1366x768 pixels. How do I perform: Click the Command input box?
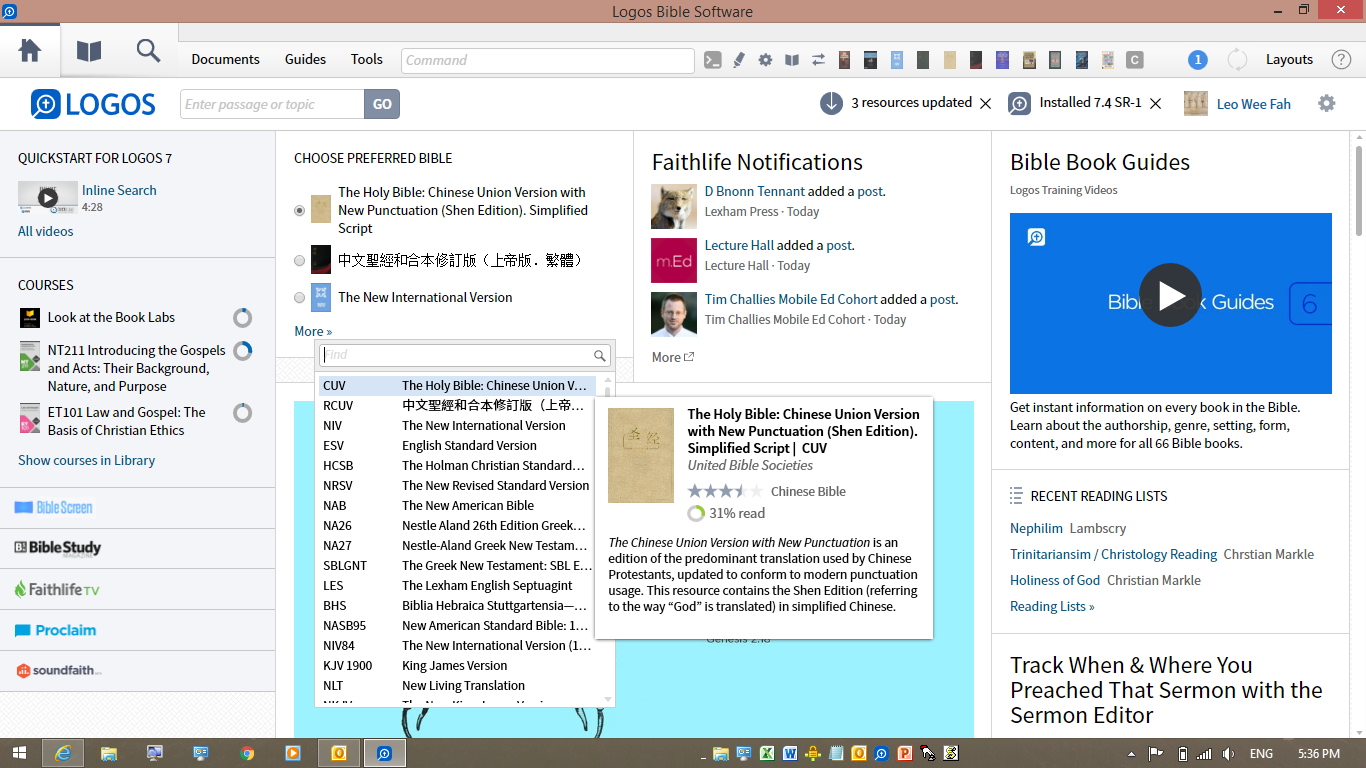548,60
